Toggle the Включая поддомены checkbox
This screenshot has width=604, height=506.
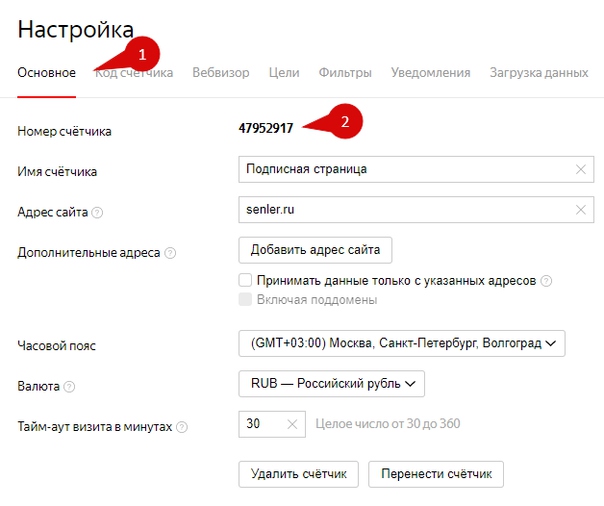(x=245, y=300)
